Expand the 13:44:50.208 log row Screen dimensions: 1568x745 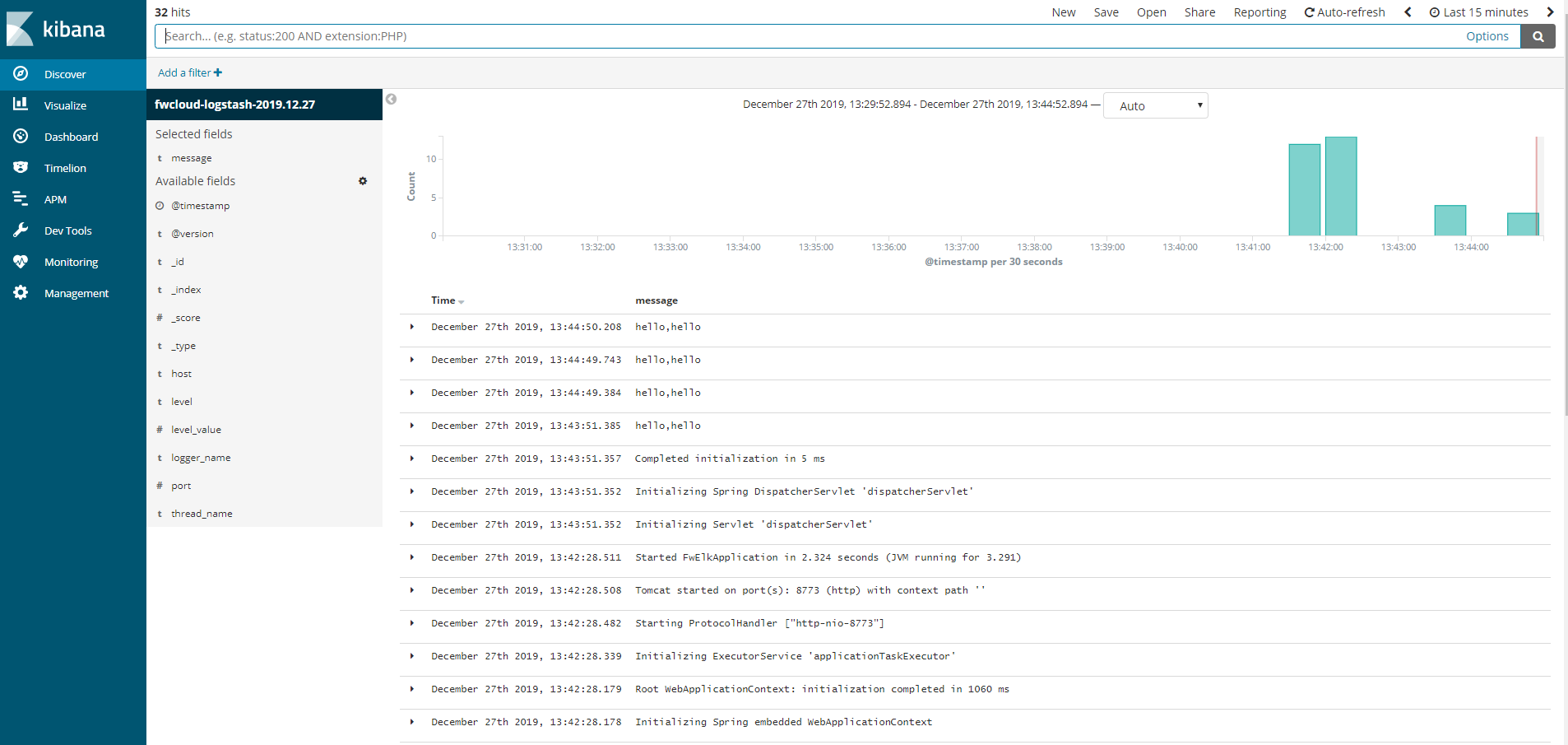tap(412, 327)
